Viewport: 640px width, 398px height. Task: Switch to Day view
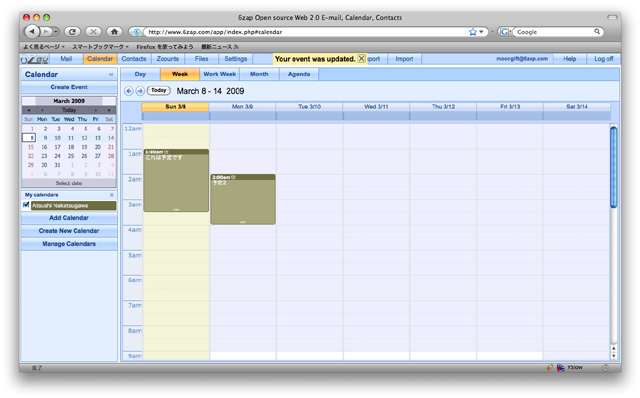(x=140, y=74)
